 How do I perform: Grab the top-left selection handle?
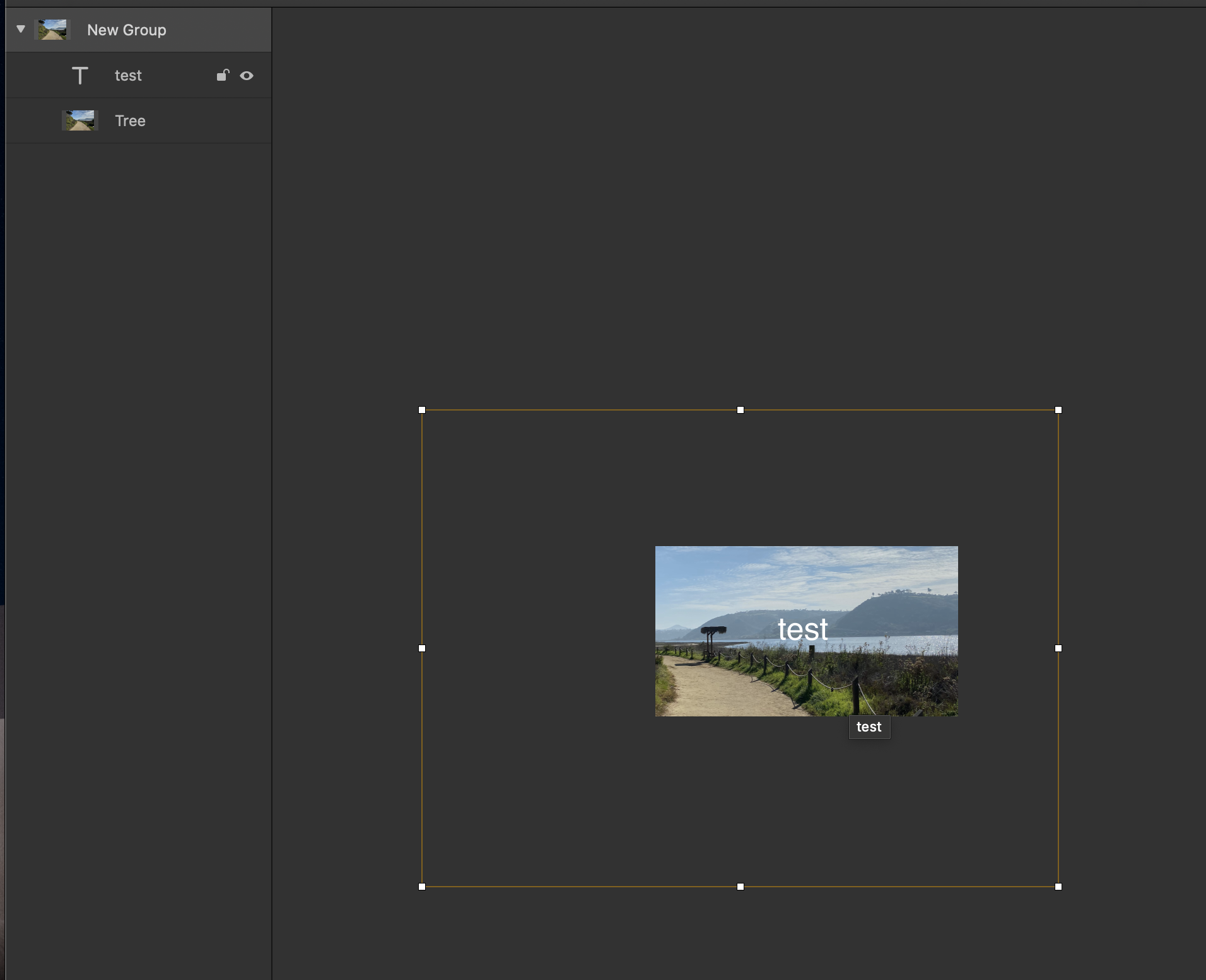click(x=422, y=410)
